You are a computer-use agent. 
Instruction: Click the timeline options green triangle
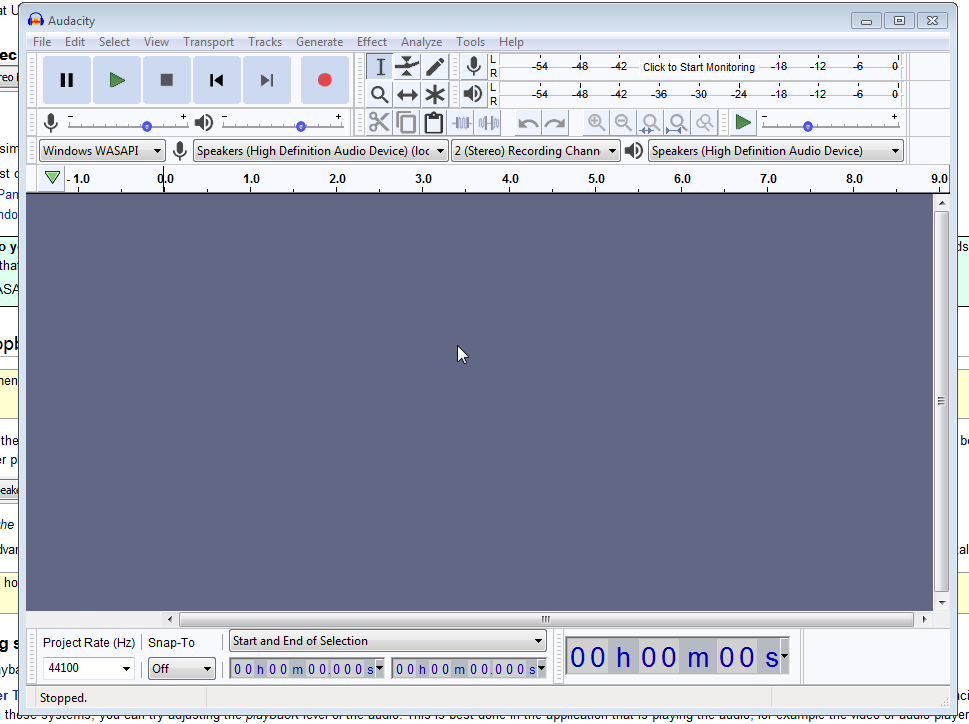(53, 178)
